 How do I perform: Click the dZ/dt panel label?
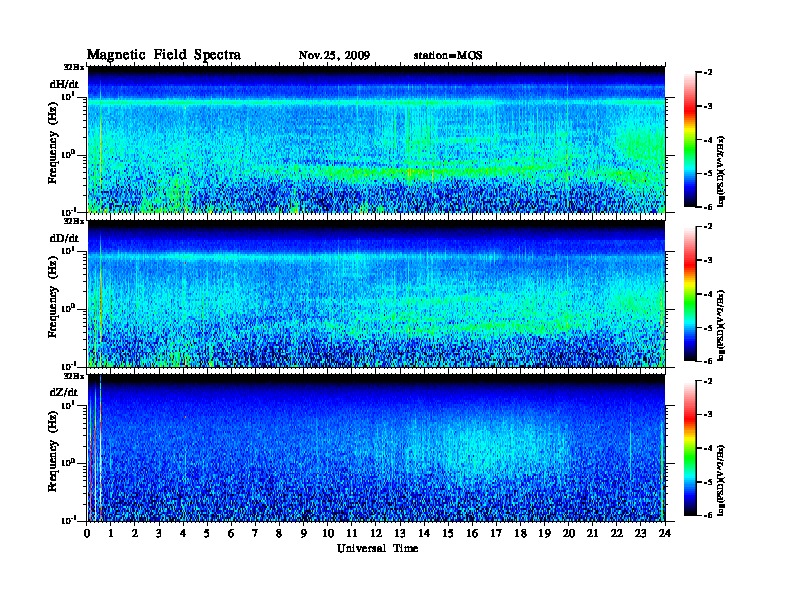(x=64, y=392)
